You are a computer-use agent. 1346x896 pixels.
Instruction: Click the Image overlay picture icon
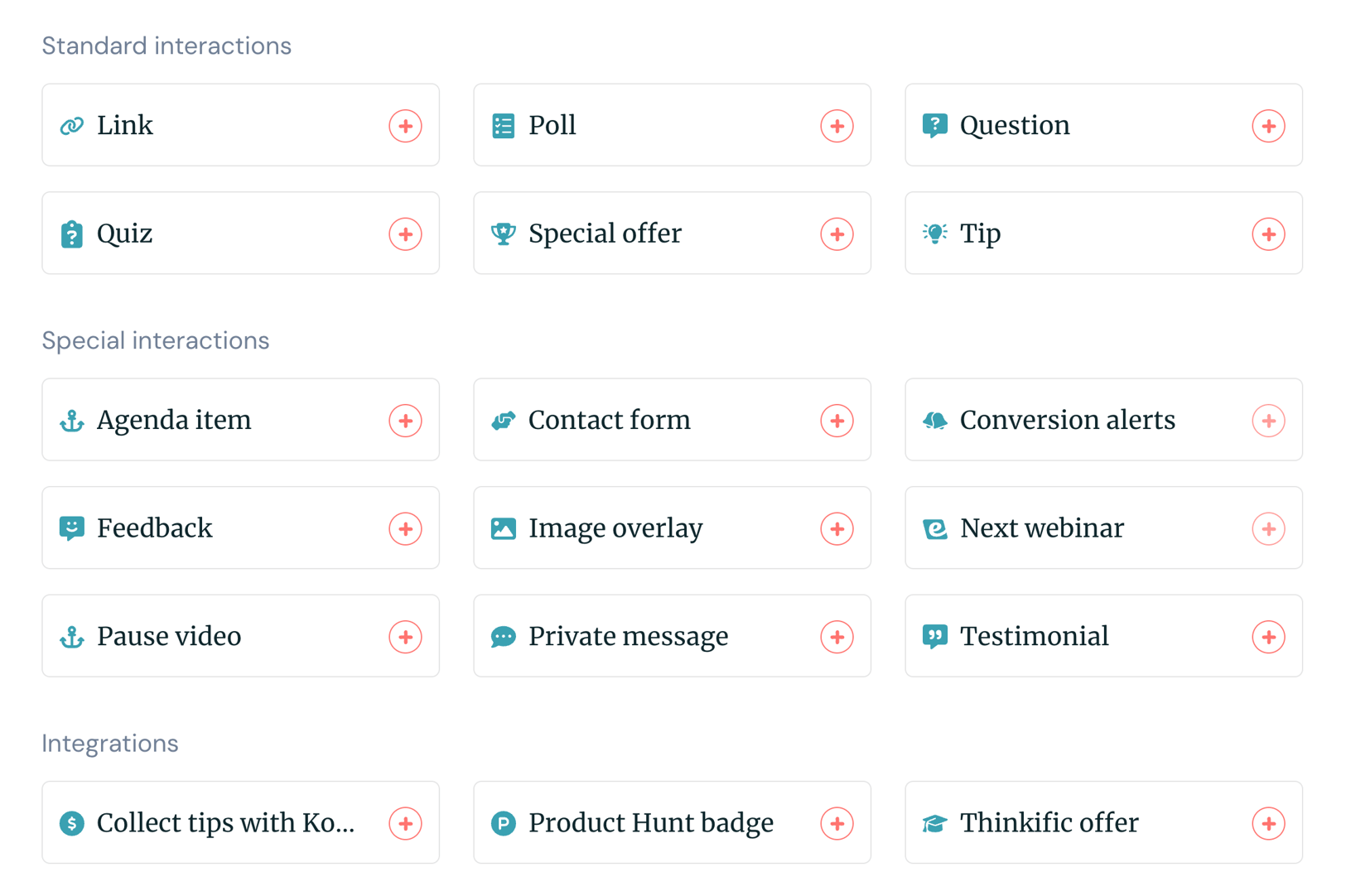pos(504,528)
